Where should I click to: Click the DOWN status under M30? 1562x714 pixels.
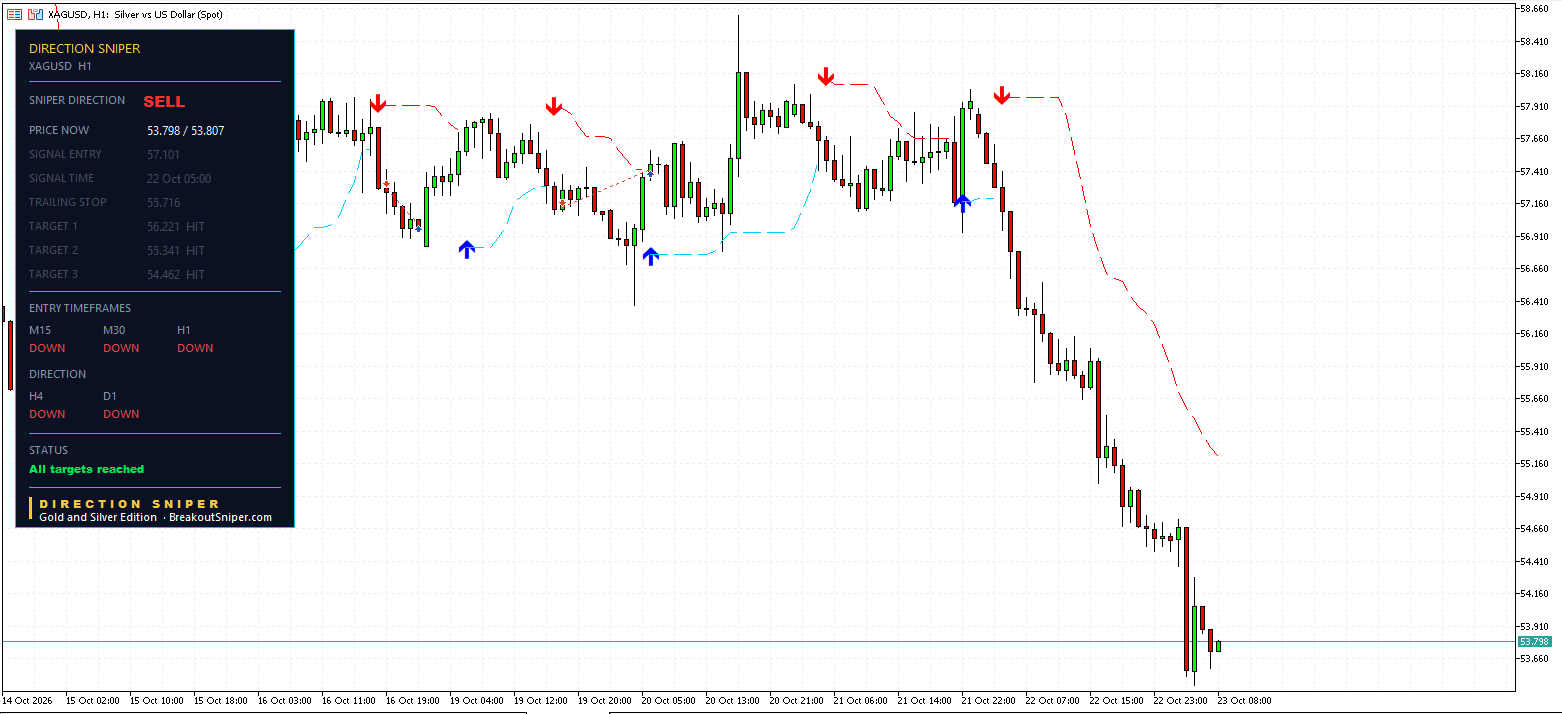click(121, 348)
